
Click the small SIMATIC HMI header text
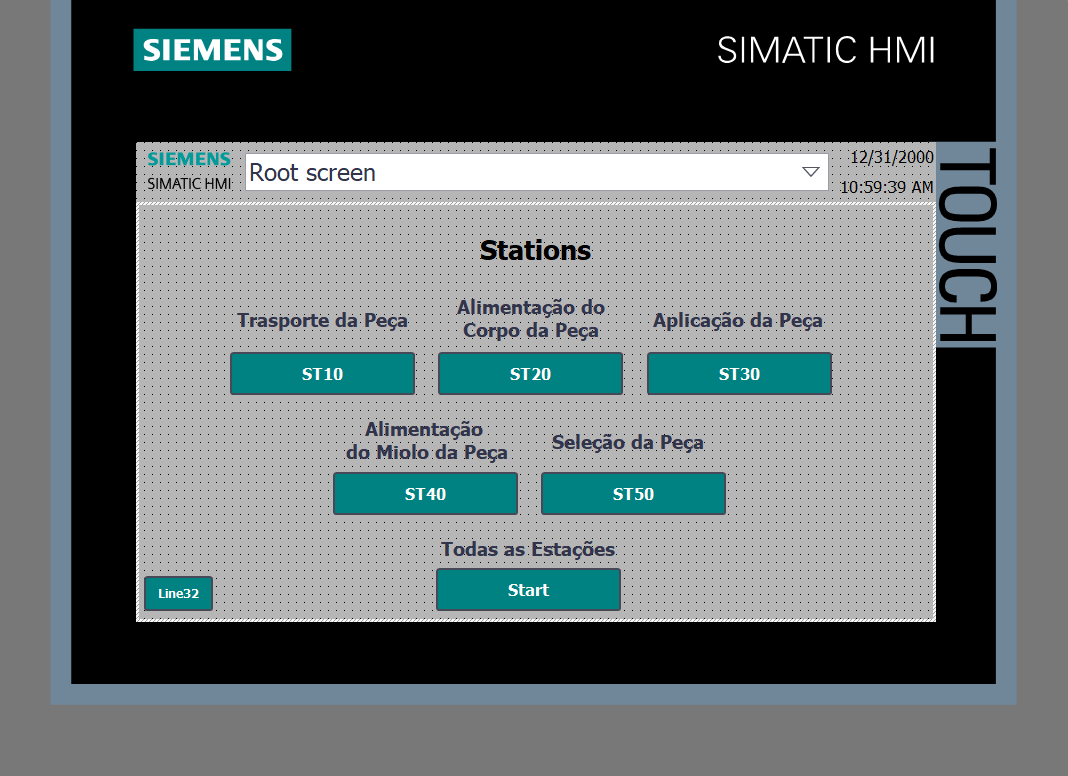(x=189, y=183)
